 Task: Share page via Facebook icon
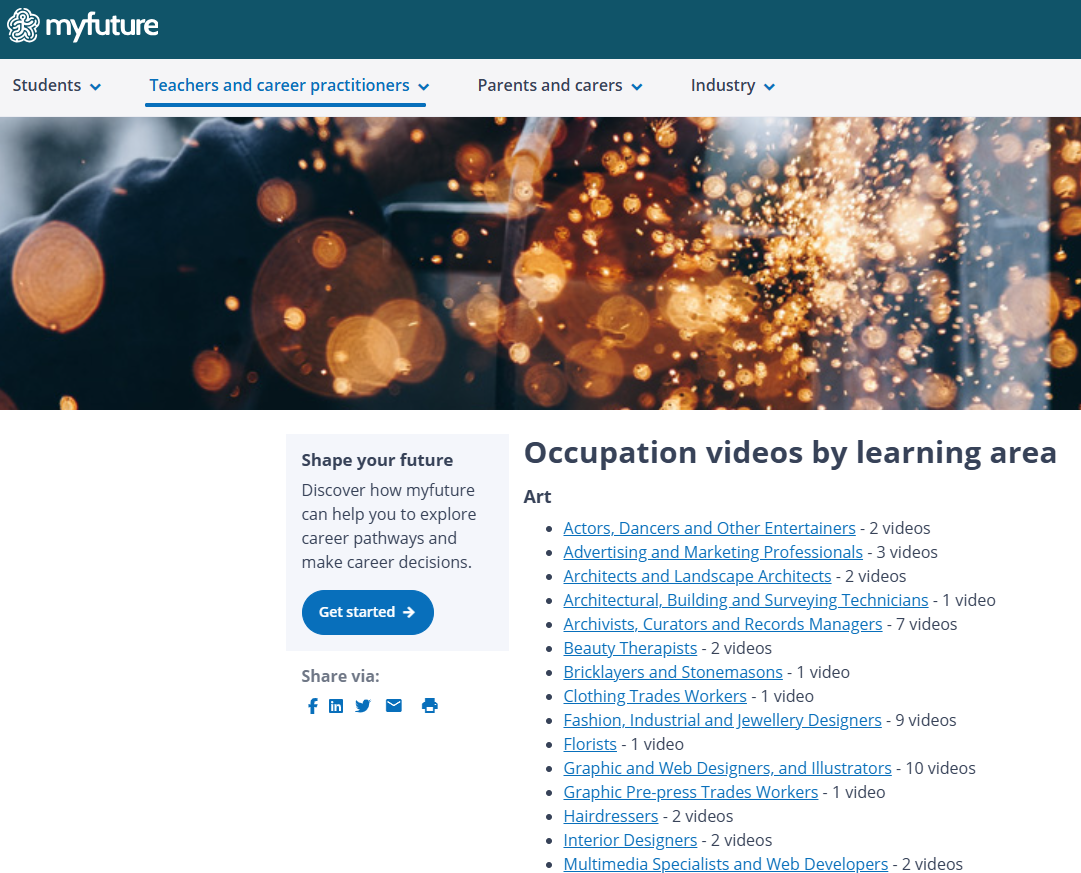coord(312,706)
